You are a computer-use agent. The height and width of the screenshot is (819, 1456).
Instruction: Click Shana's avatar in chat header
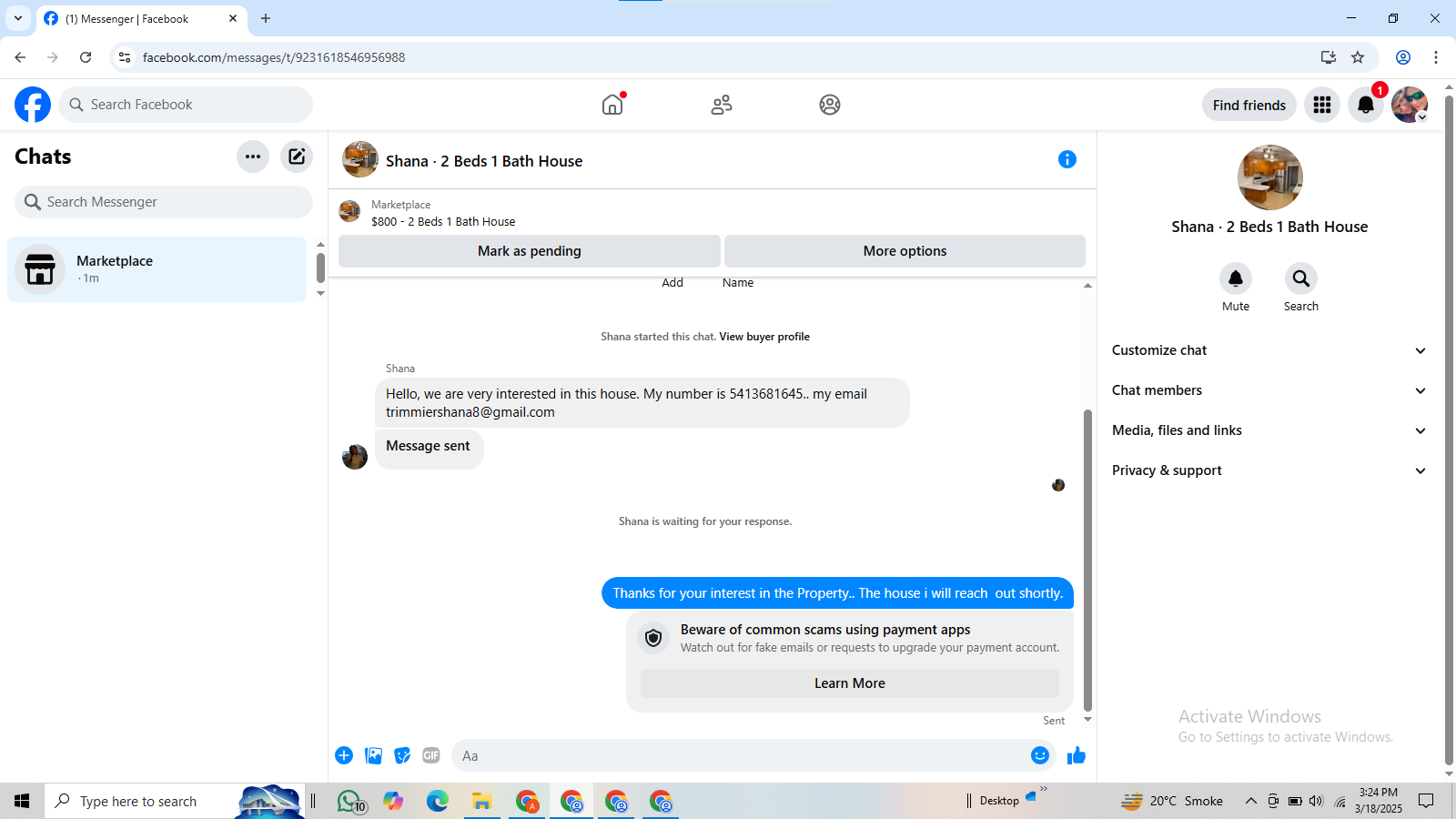(x=360, y=159)
